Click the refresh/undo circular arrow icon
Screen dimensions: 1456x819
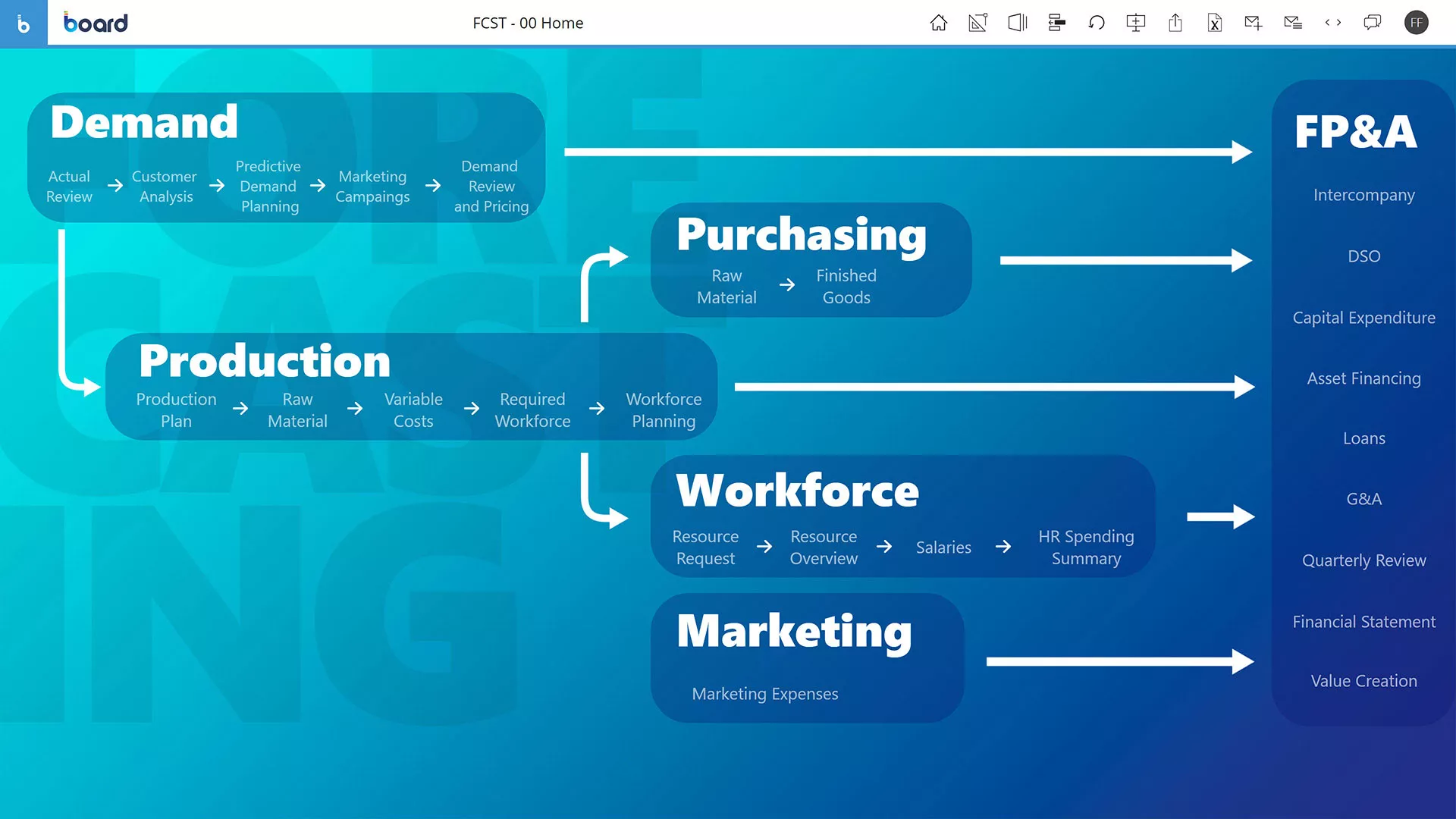pos(1097,23)
